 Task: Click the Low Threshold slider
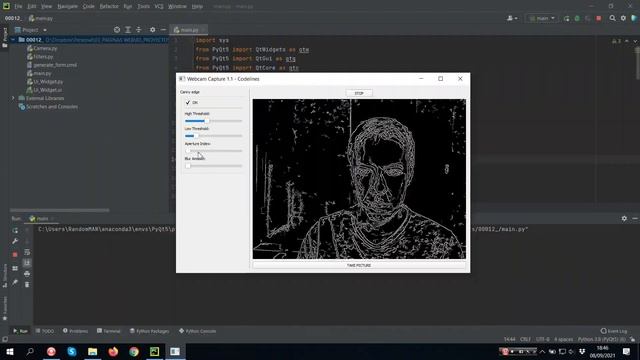(213, 136)
